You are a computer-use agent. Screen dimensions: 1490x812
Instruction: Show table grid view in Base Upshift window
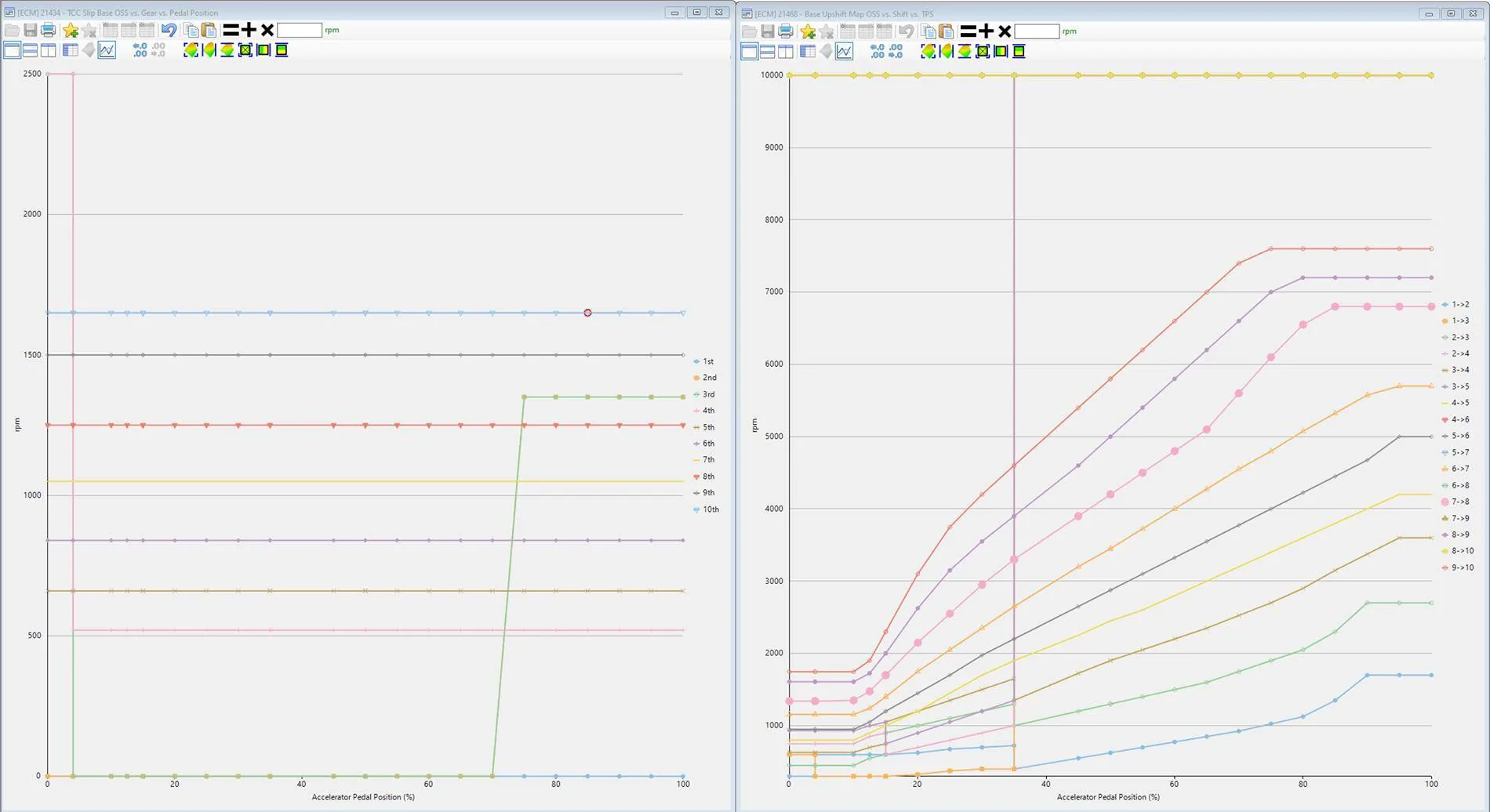tap(807, 52)
